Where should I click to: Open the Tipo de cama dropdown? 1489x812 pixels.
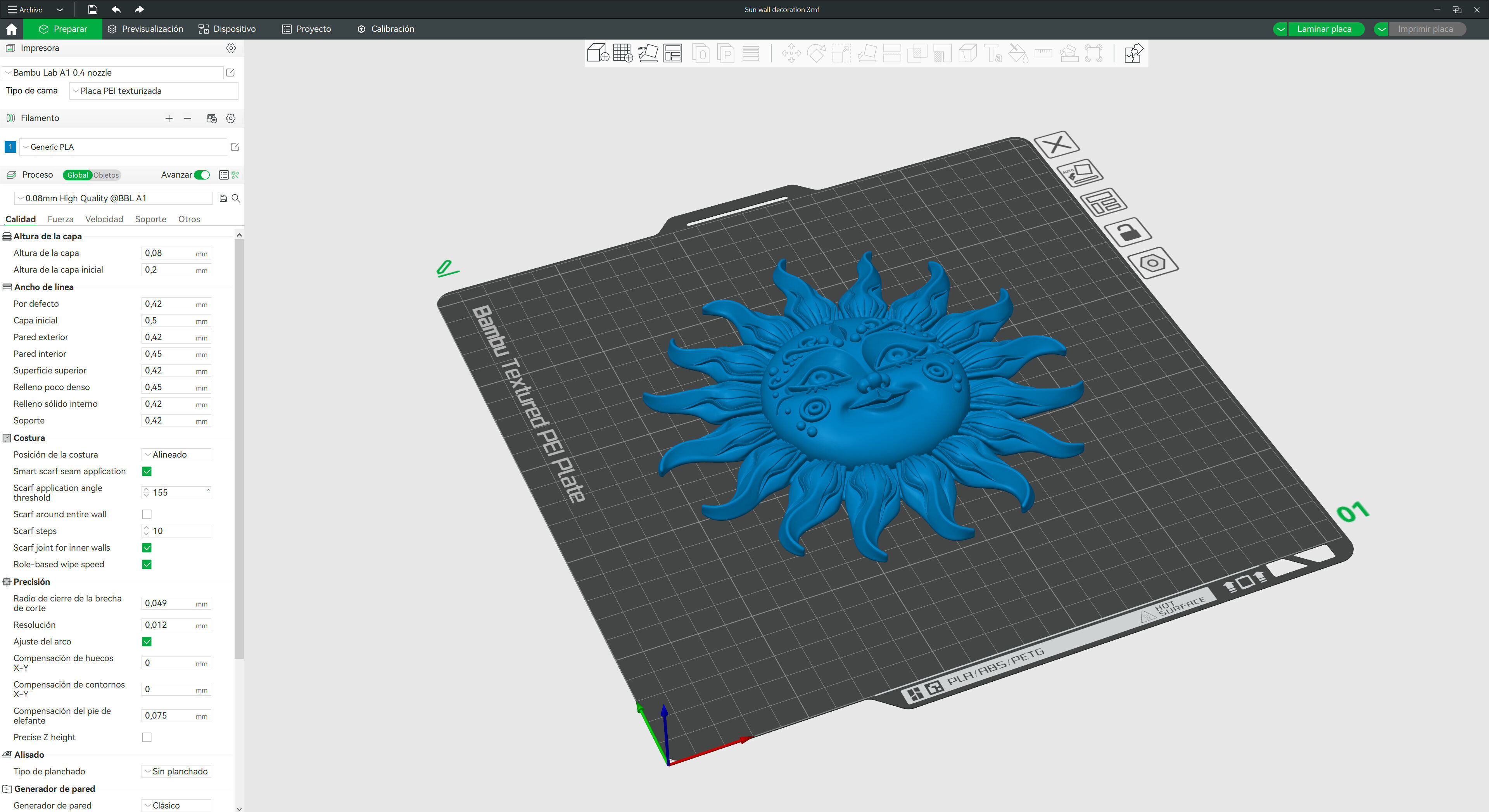coord(154,91)
